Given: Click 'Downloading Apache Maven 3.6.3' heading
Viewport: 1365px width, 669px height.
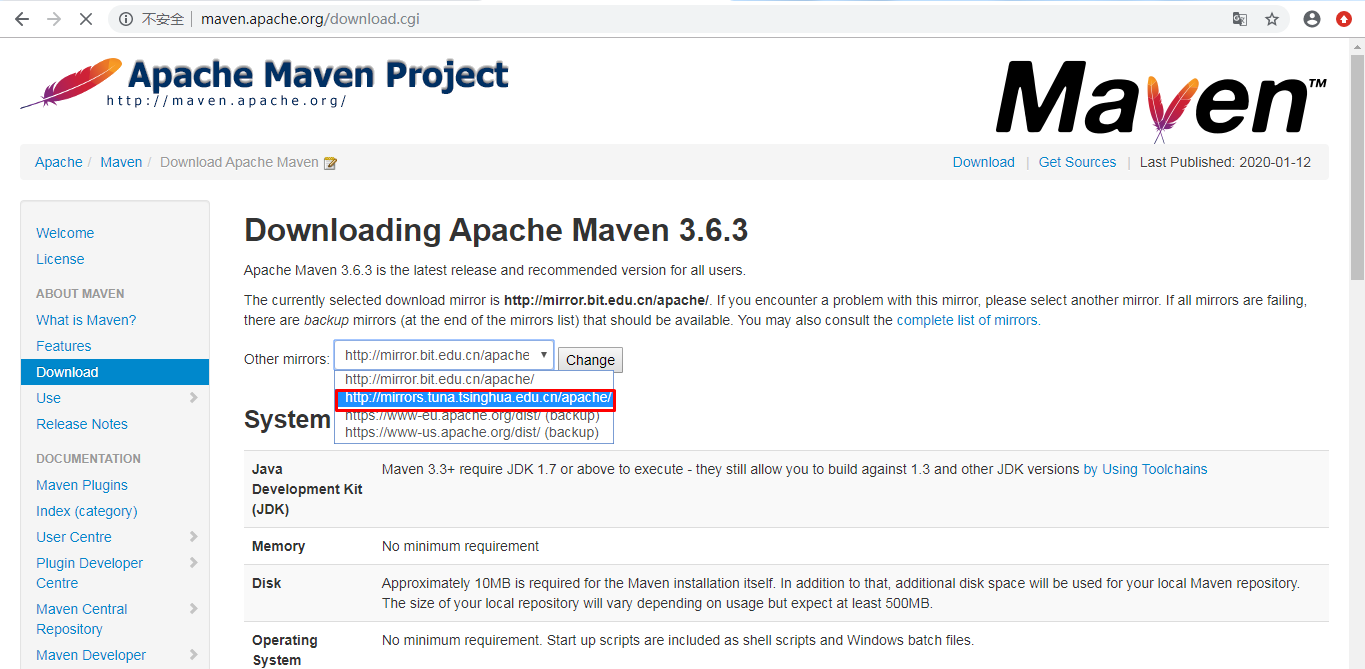Looking at the screenshot, I should (496, 230).
